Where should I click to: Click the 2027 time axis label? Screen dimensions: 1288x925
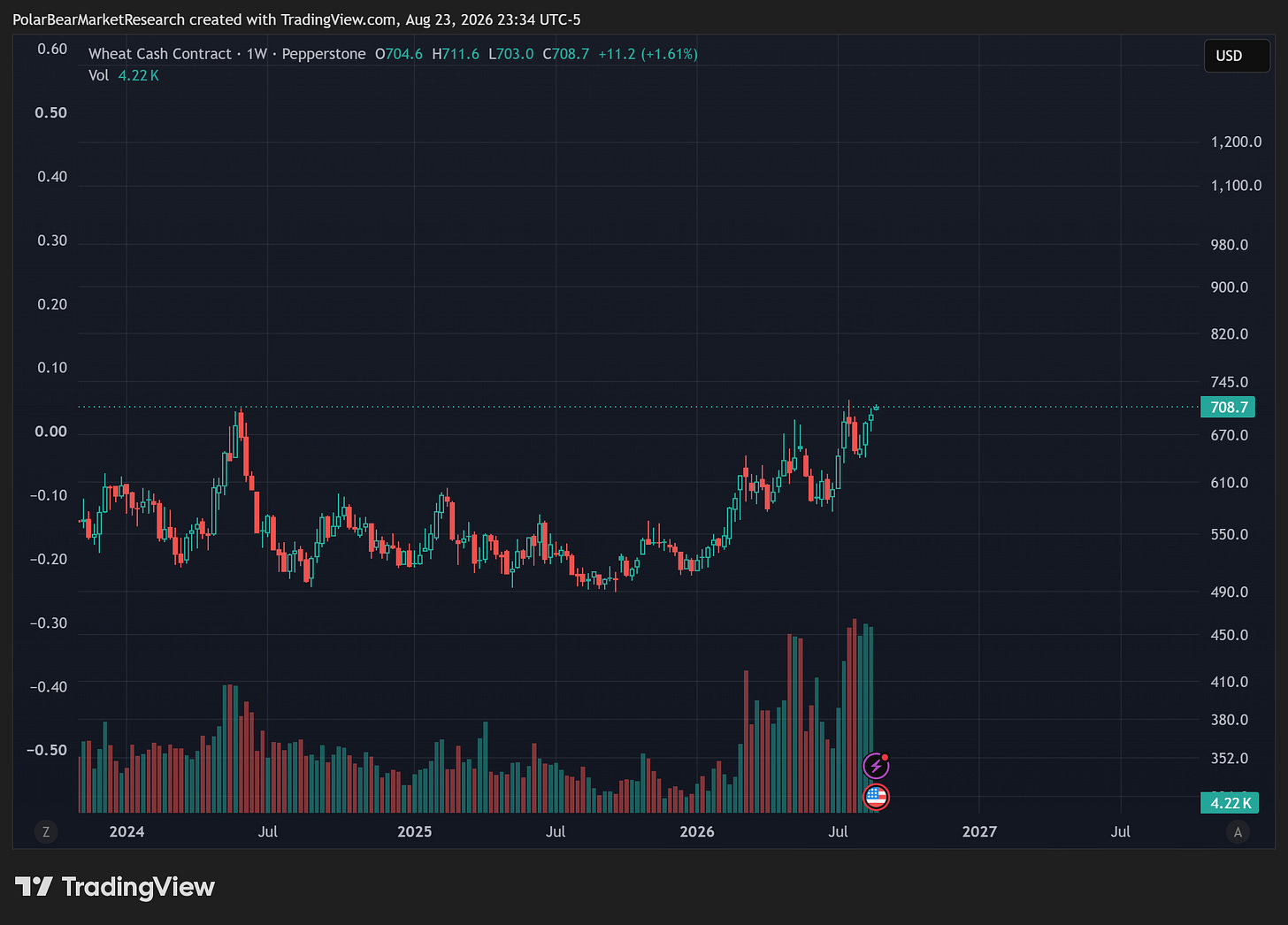click(x=979, y=831)
